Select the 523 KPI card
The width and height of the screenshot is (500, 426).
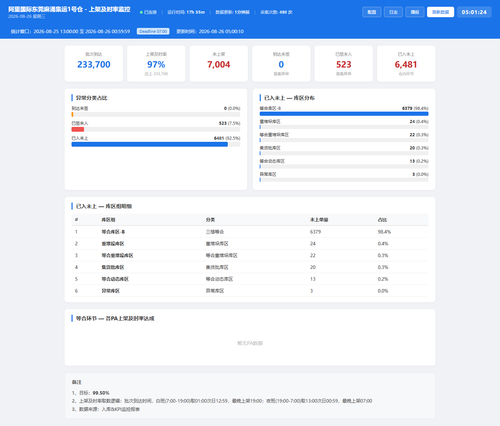point(344,64)
